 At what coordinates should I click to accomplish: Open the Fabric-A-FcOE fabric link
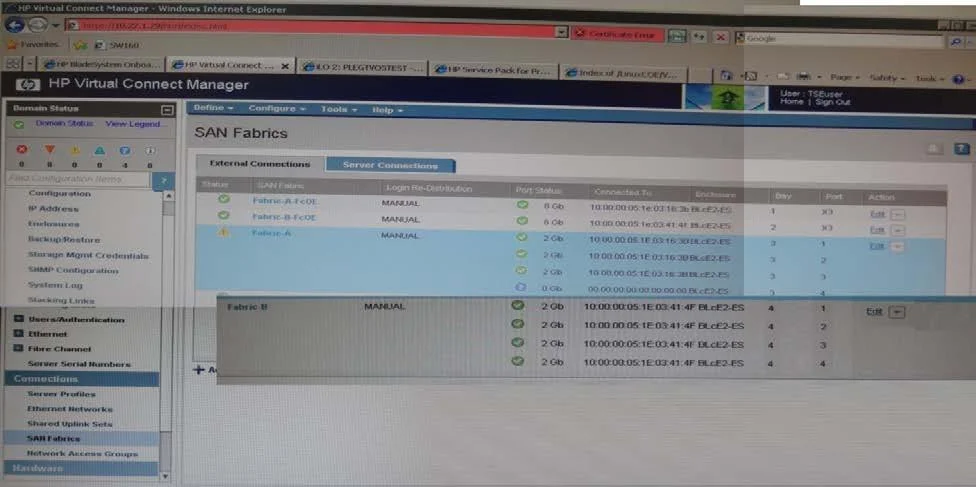click(x=284, y=201)
